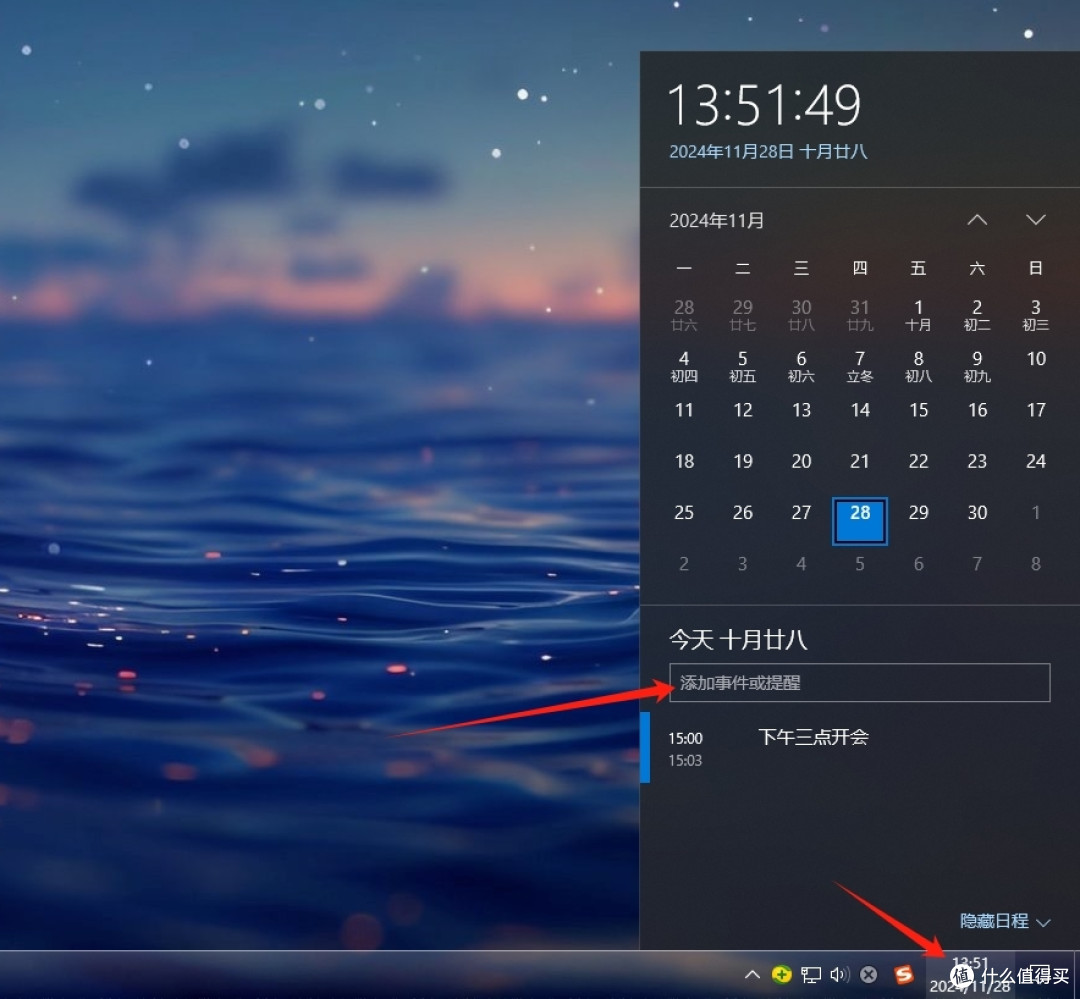1080x999 pixels.
Task: Select November 30 in calendar
Action: tap(977, 513)
